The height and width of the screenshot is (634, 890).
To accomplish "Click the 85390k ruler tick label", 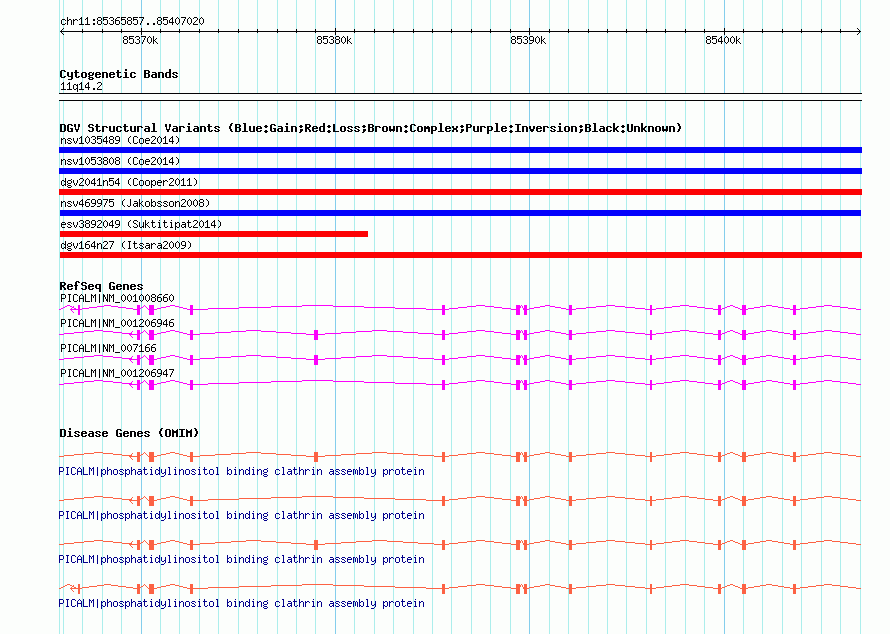I will 528,41.
